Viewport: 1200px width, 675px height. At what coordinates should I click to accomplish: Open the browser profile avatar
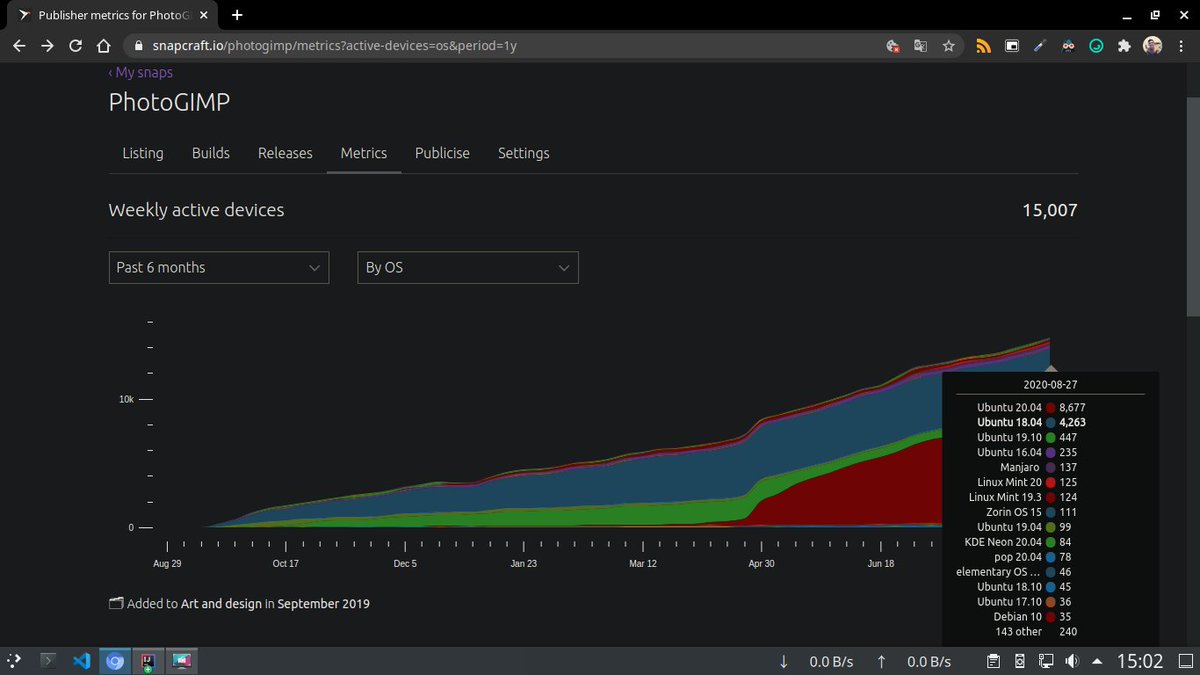coord(1152,46)
